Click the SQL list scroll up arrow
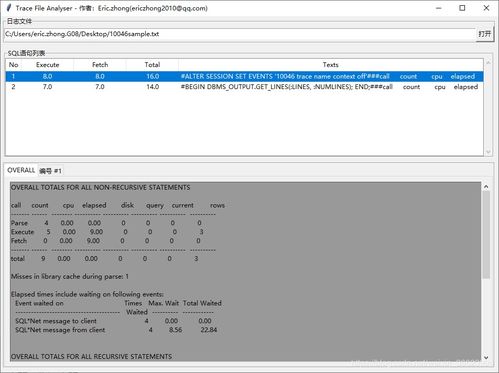Viewport: 499px width, 373px height. coord(488,62)
